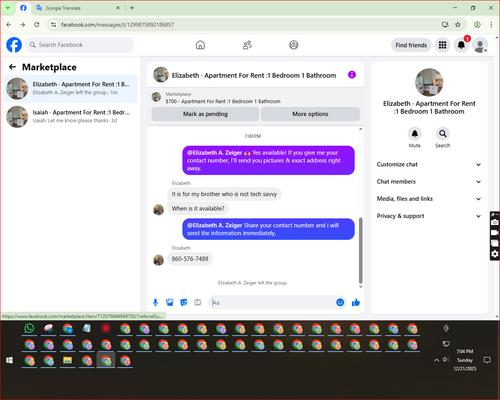Open the Windows notification center icon
The height and width of the screenshot is (400, 500).
coord(487,360)
